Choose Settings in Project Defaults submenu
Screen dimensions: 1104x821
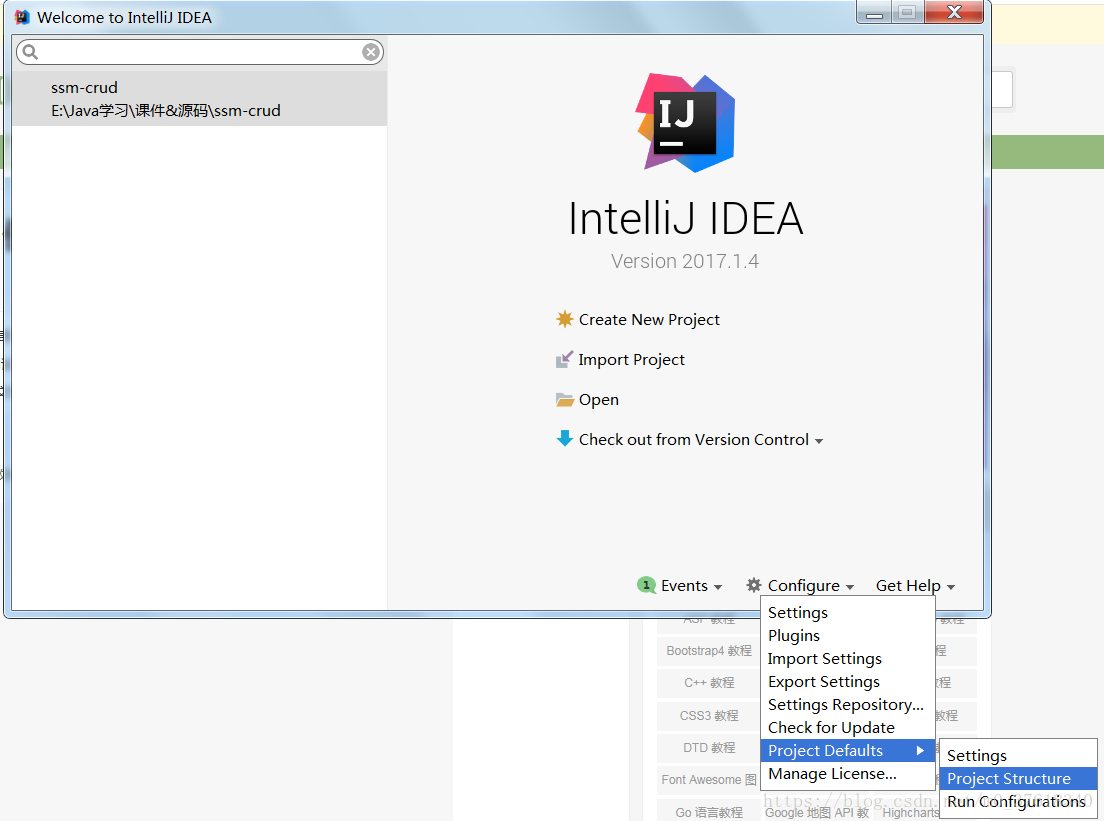(1019, 756)
